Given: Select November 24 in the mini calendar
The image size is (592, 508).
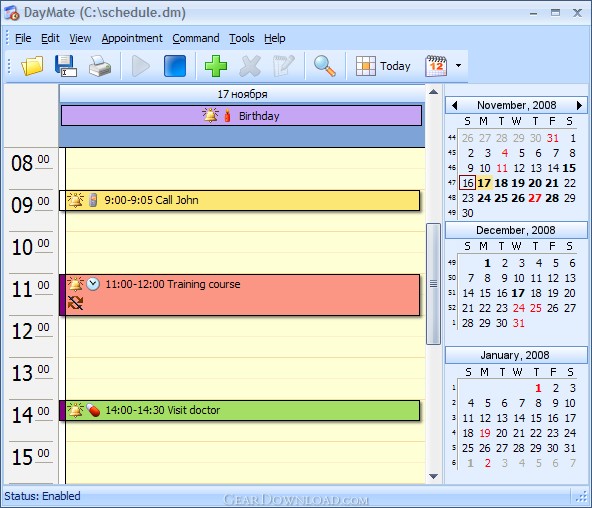Looking at the screenshot, I should tap(484, 198).
